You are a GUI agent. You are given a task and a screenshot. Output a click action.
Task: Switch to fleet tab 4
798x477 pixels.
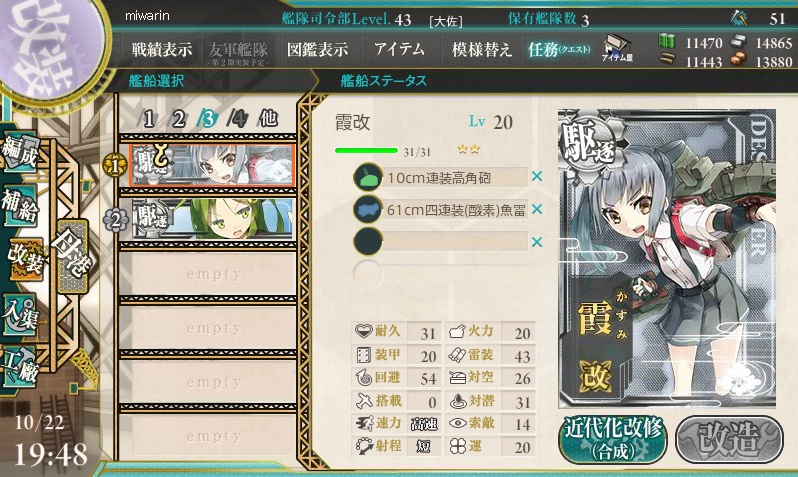[x=237, y=119]
